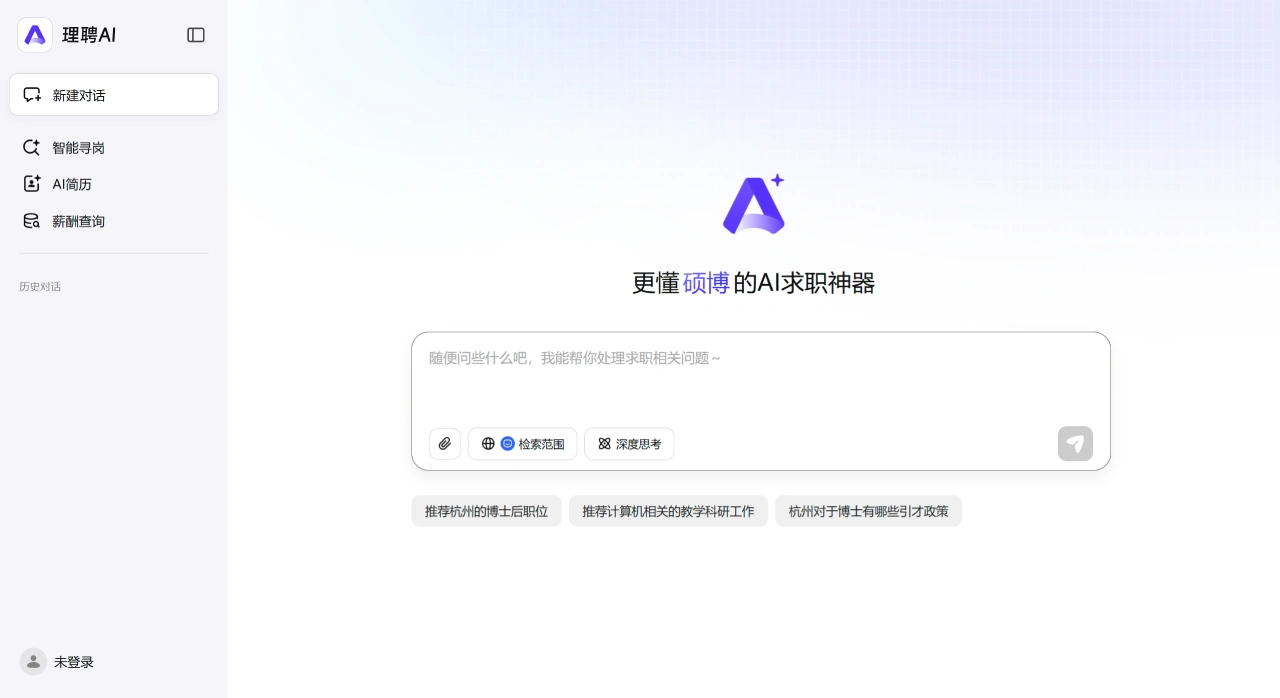Click the new chat bubble icon

[x=31, y=94]
